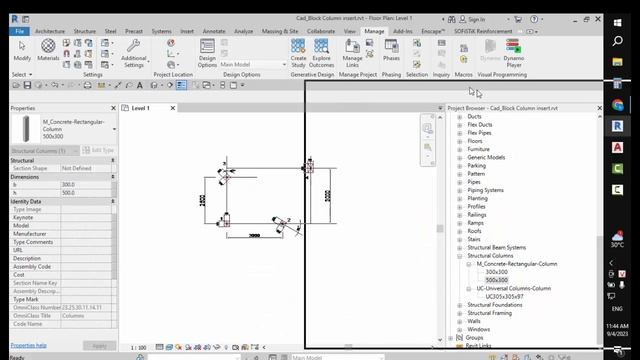The width and height of the screenshot is (640, 360).
Task: Select the Text tool (A) in quick access toolbar
Action: click(x=140, y=85)
